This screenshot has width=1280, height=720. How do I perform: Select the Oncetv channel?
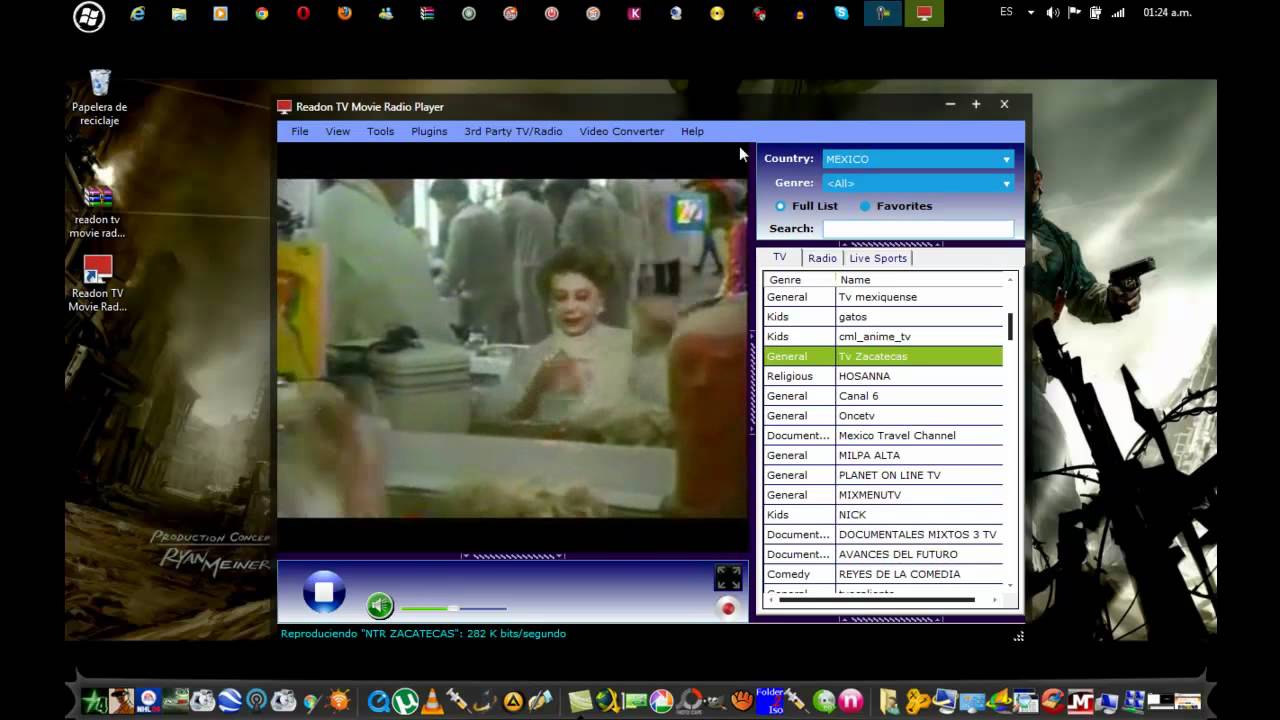coord(883,416)
